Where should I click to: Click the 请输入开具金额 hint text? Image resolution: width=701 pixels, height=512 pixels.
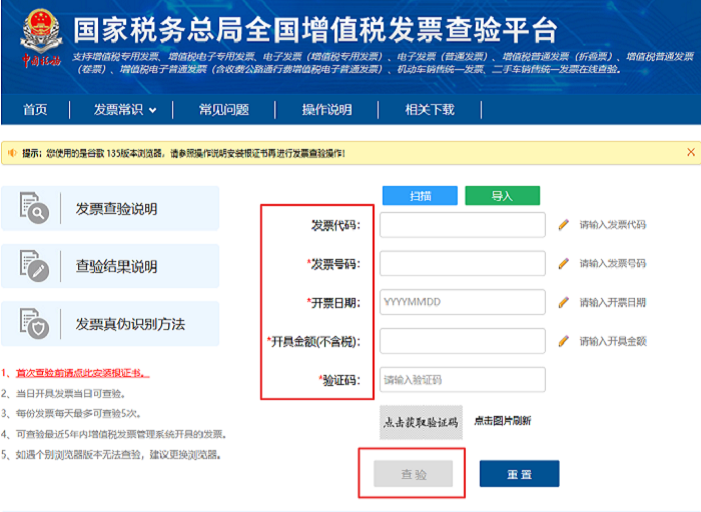pos(613,341)
